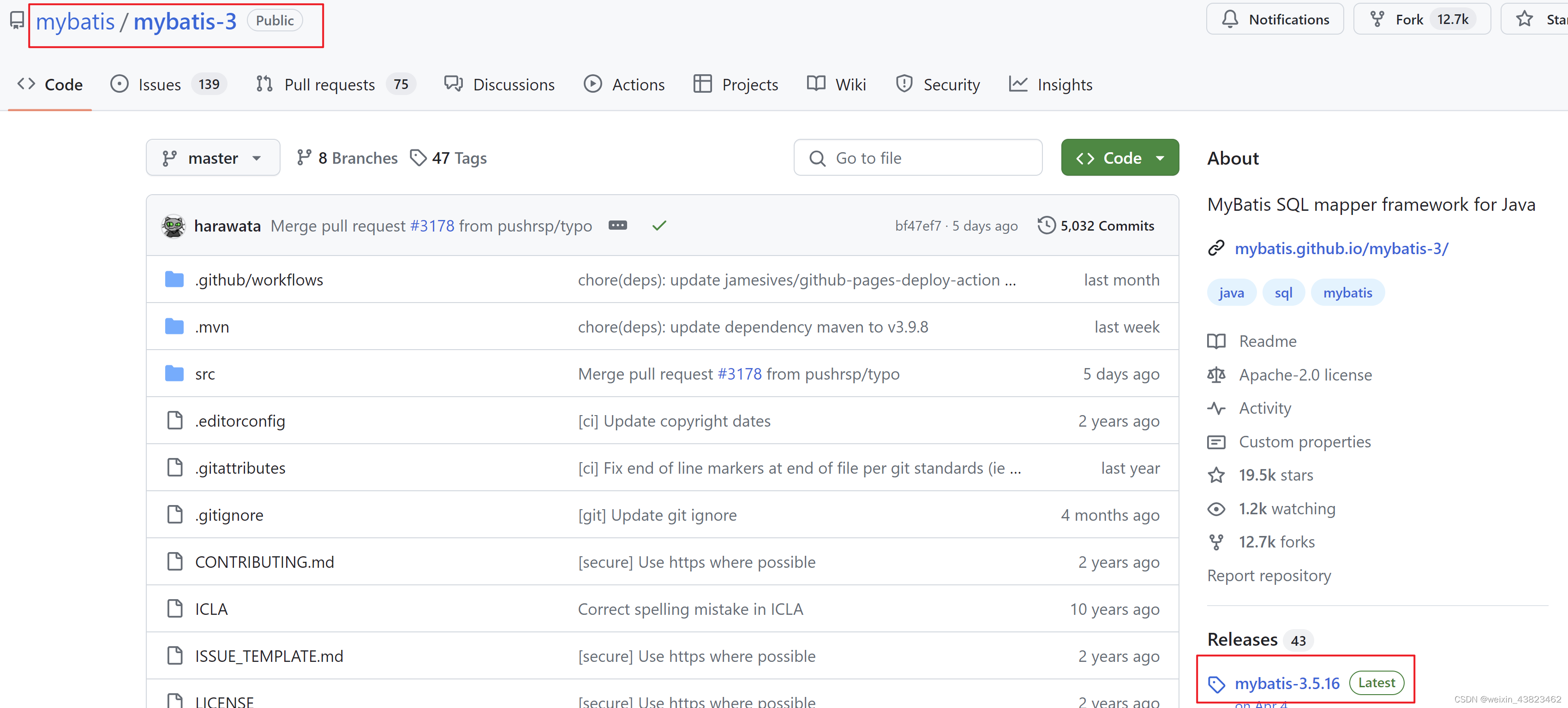The image size is (1568, 708).
Task: Open the mybatis-3 repository link
Action: 185,22
